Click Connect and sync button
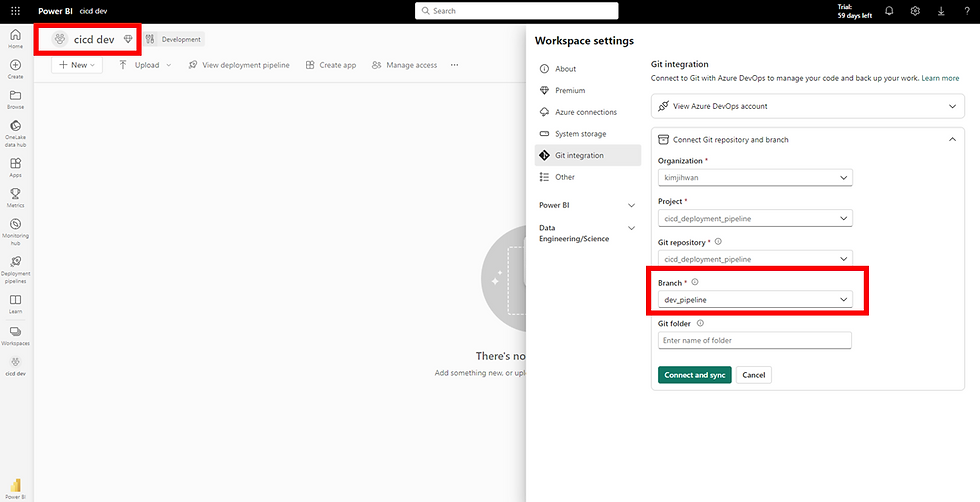The width and height of the screenshot is (980, 502). (694, 375)
